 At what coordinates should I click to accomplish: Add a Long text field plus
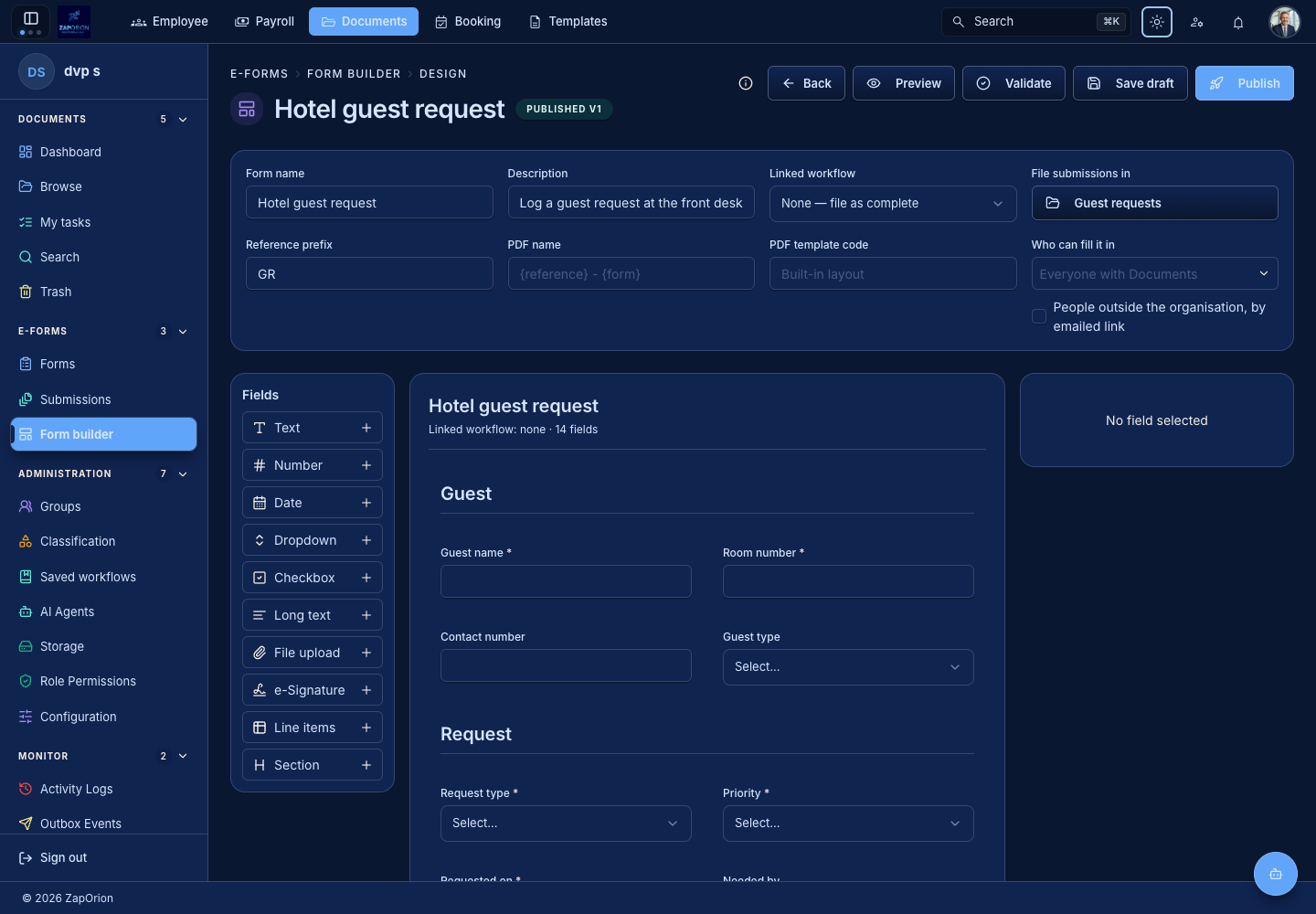[366, 615]
